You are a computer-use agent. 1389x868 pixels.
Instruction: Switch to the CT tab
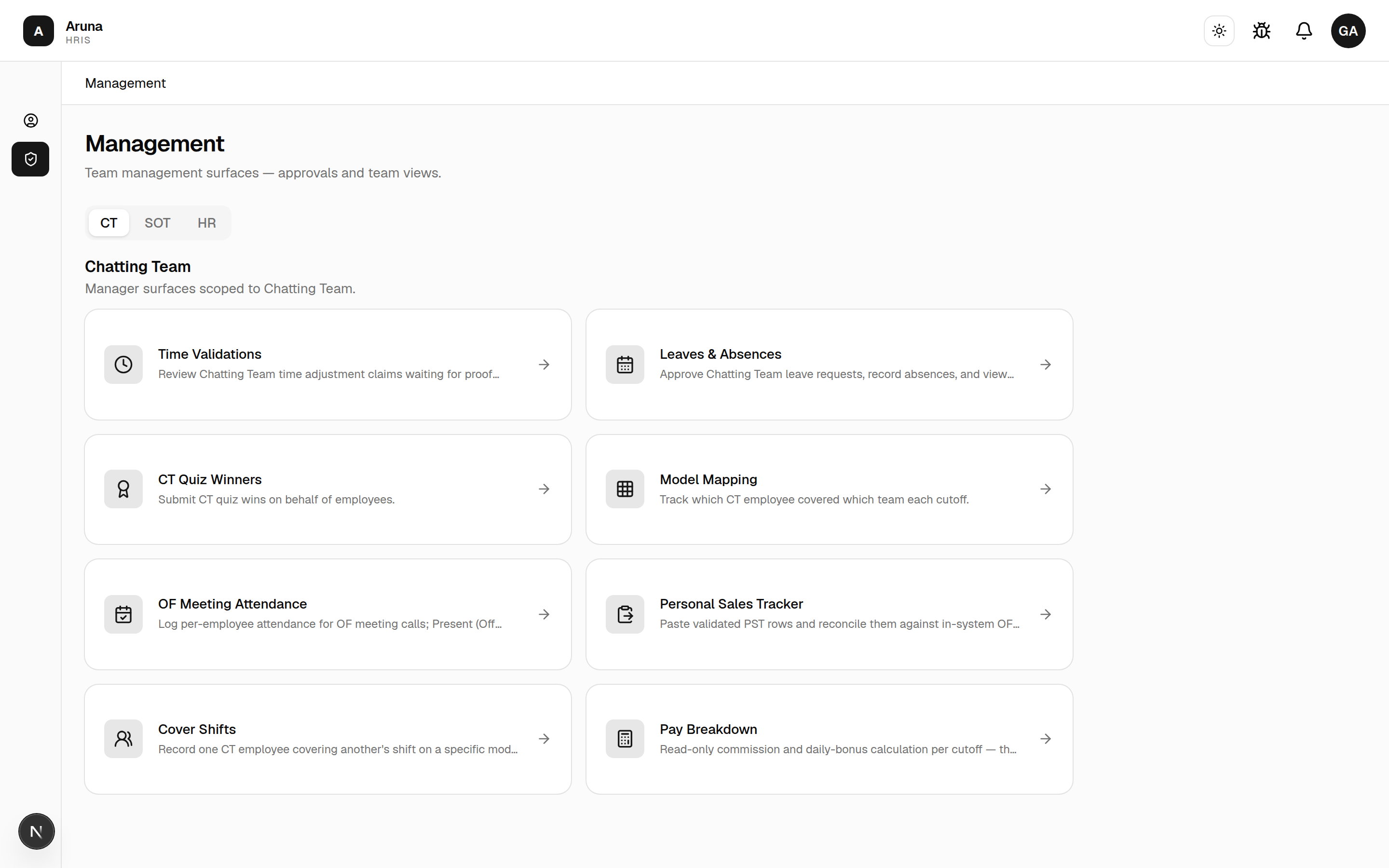coord(109,223)
